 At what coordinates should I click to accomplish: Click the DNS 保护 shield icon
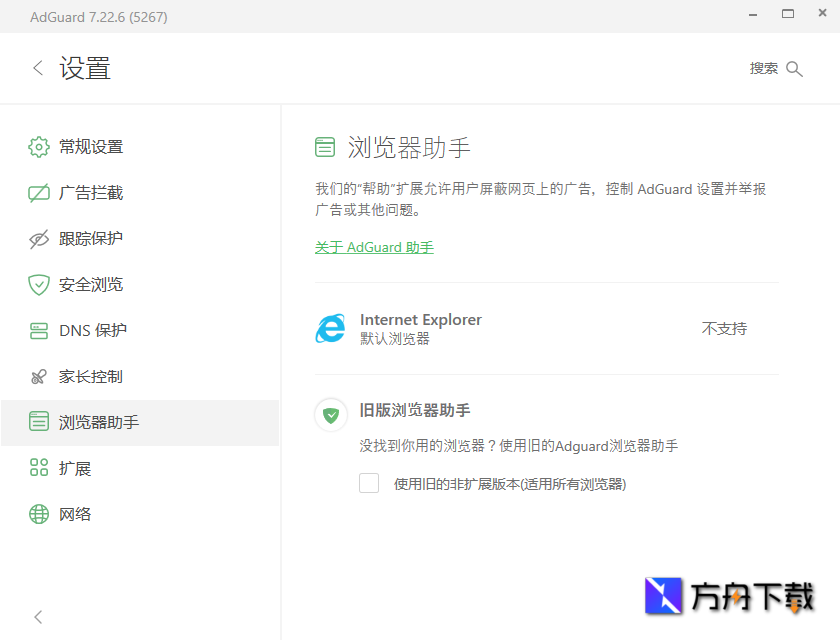37,330
